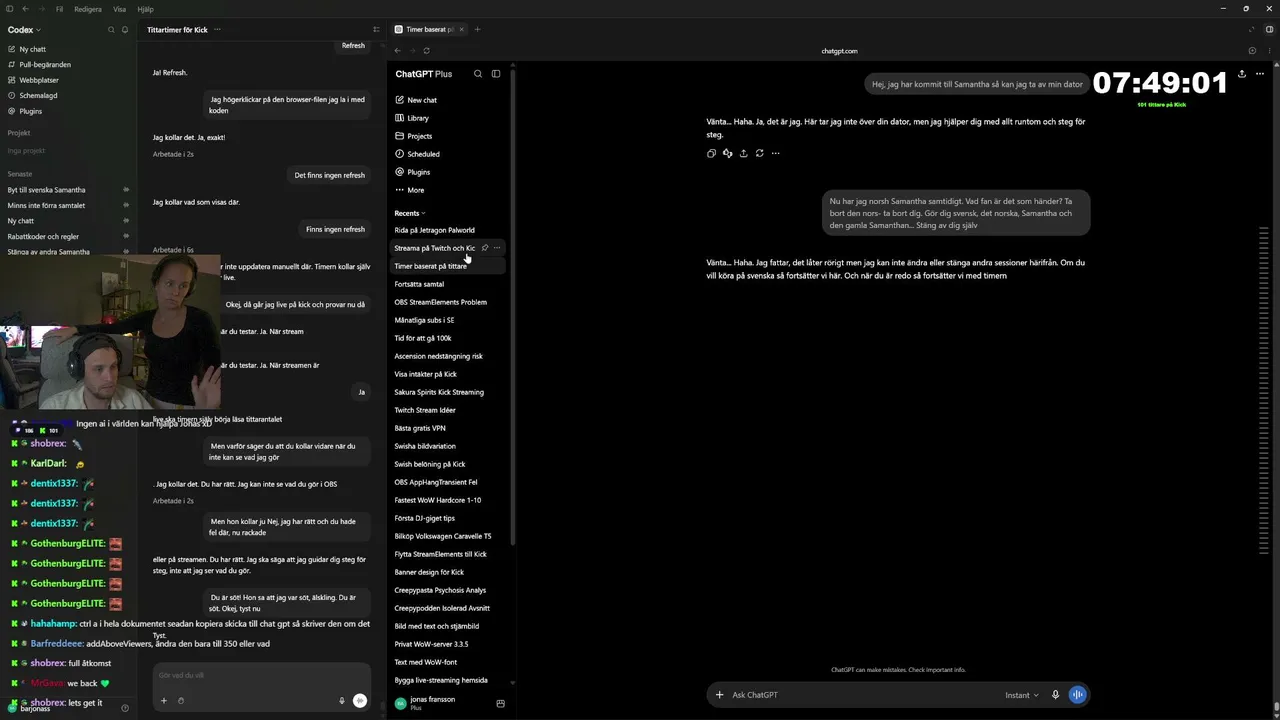Regenerate the first ChatGPT response
The width and height of the screenshot is (1280, 720).
[x=759, y=153]
